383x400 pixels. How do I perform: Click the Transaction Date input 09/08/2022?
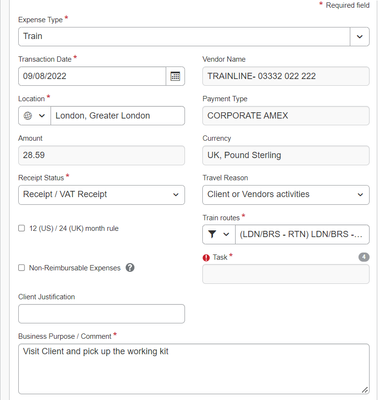coord(92,76)
